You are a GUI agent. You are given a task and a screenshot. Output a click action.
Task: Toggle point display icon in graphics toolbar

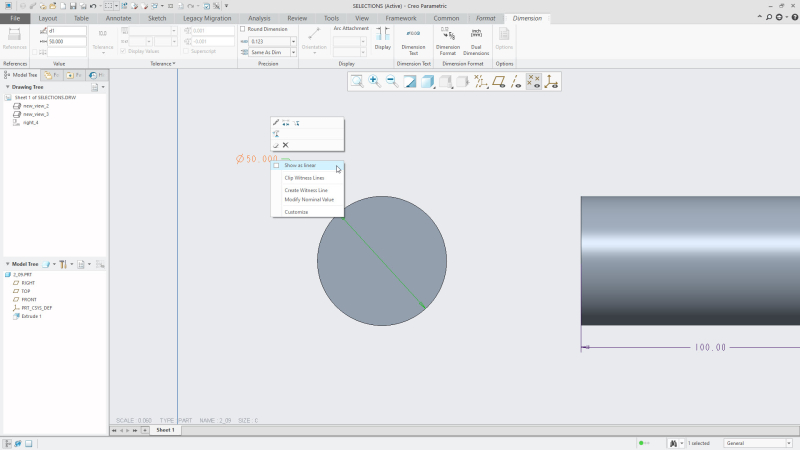534,82
